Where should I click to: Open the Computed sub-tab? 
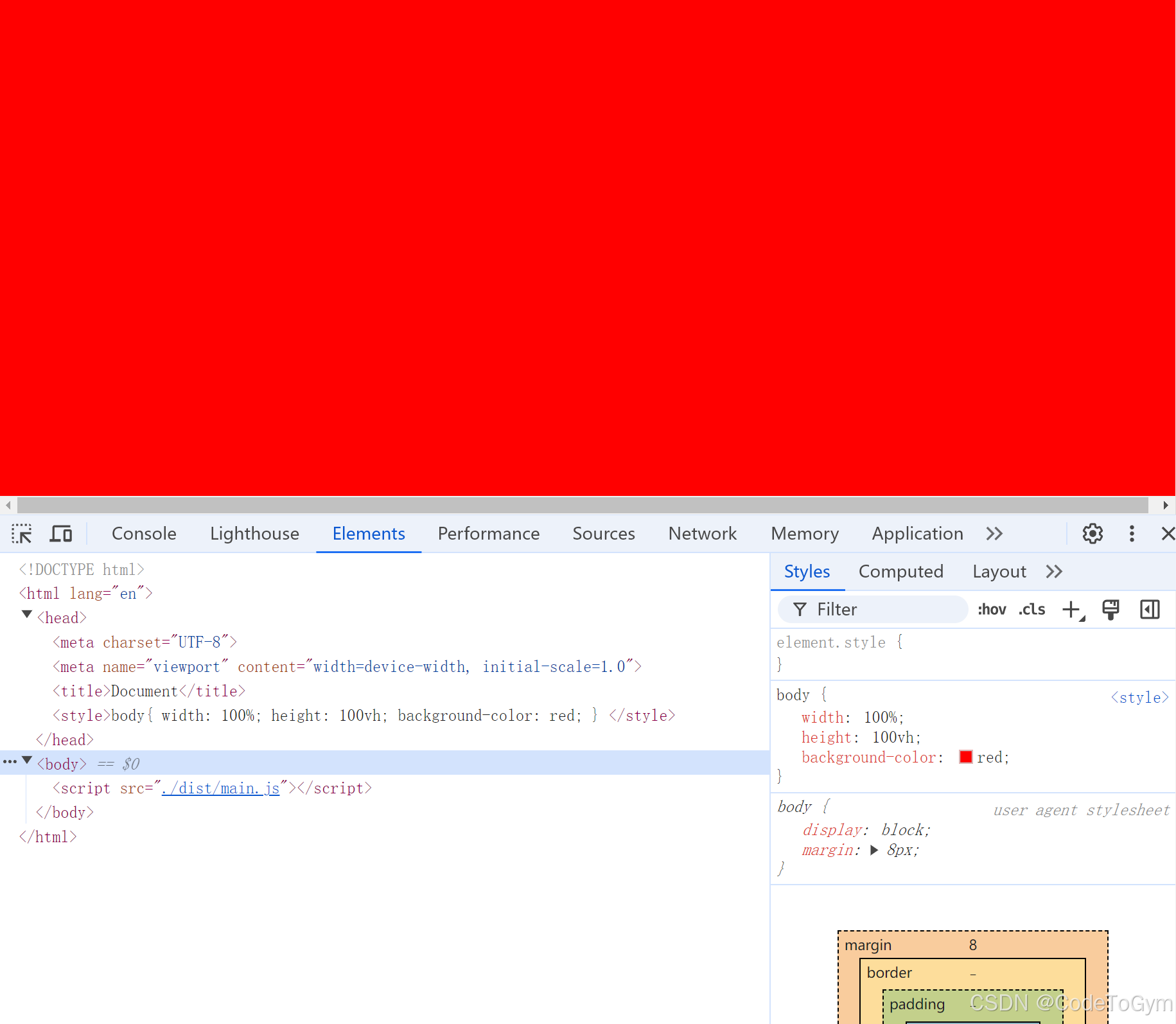900,571
